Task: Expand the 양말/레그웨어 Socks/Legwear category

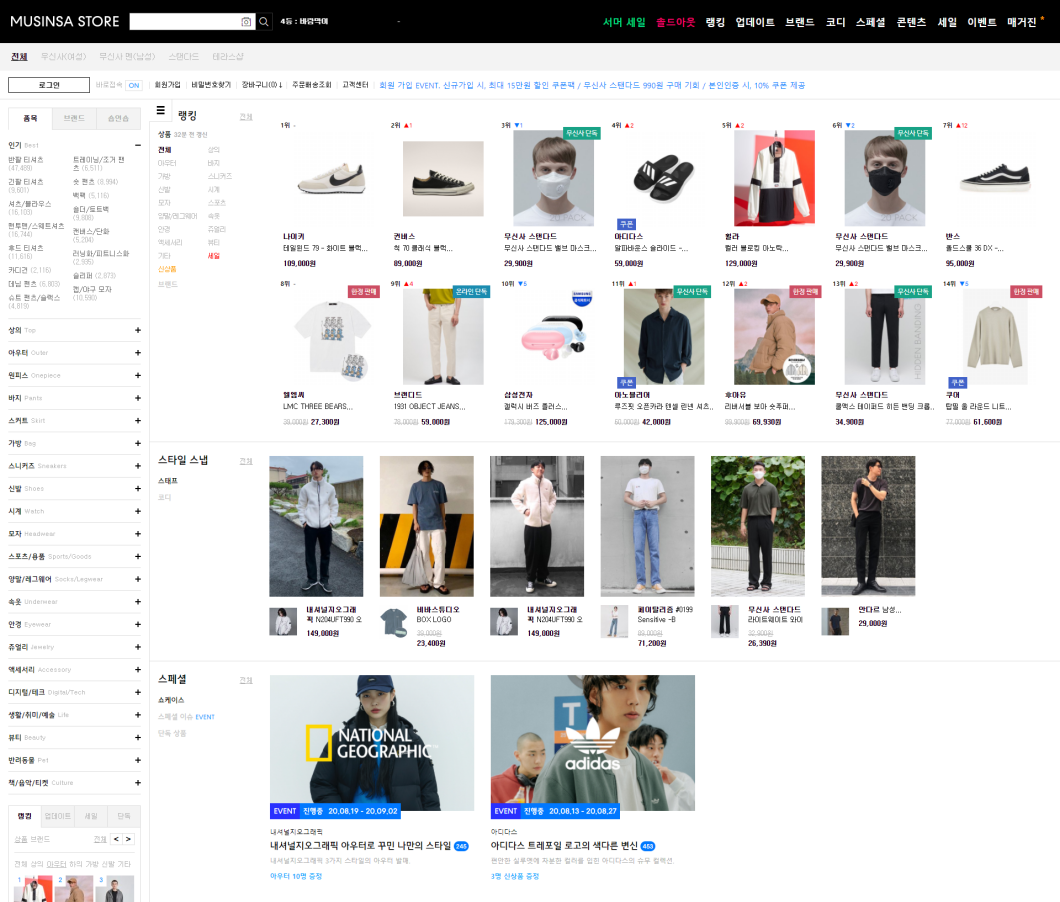Action: coord(138,579)
